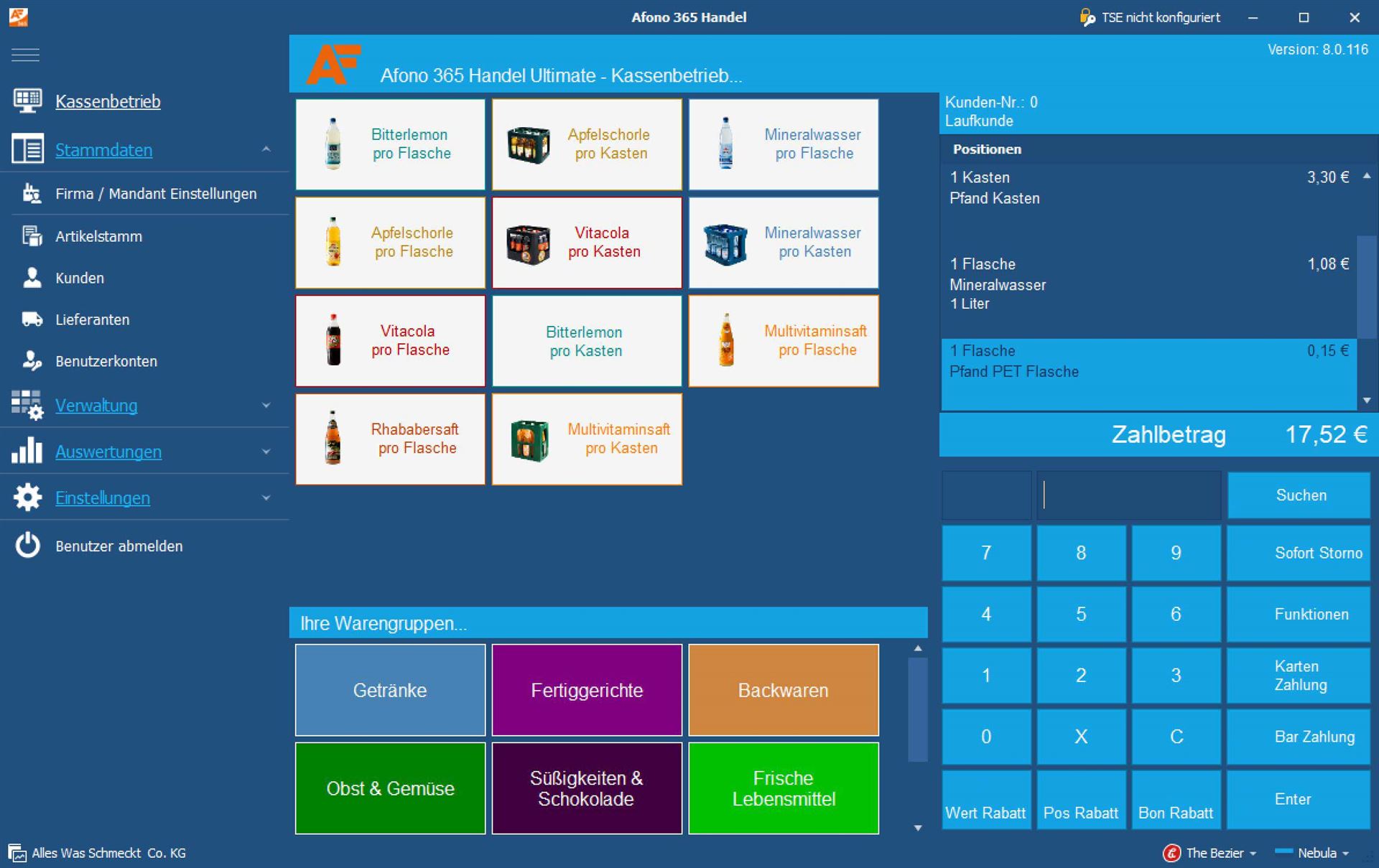This screenshot has height=868, width=1379.
Task: Expand the Verwaltung section chevron
Action: [x=266, y=406]
